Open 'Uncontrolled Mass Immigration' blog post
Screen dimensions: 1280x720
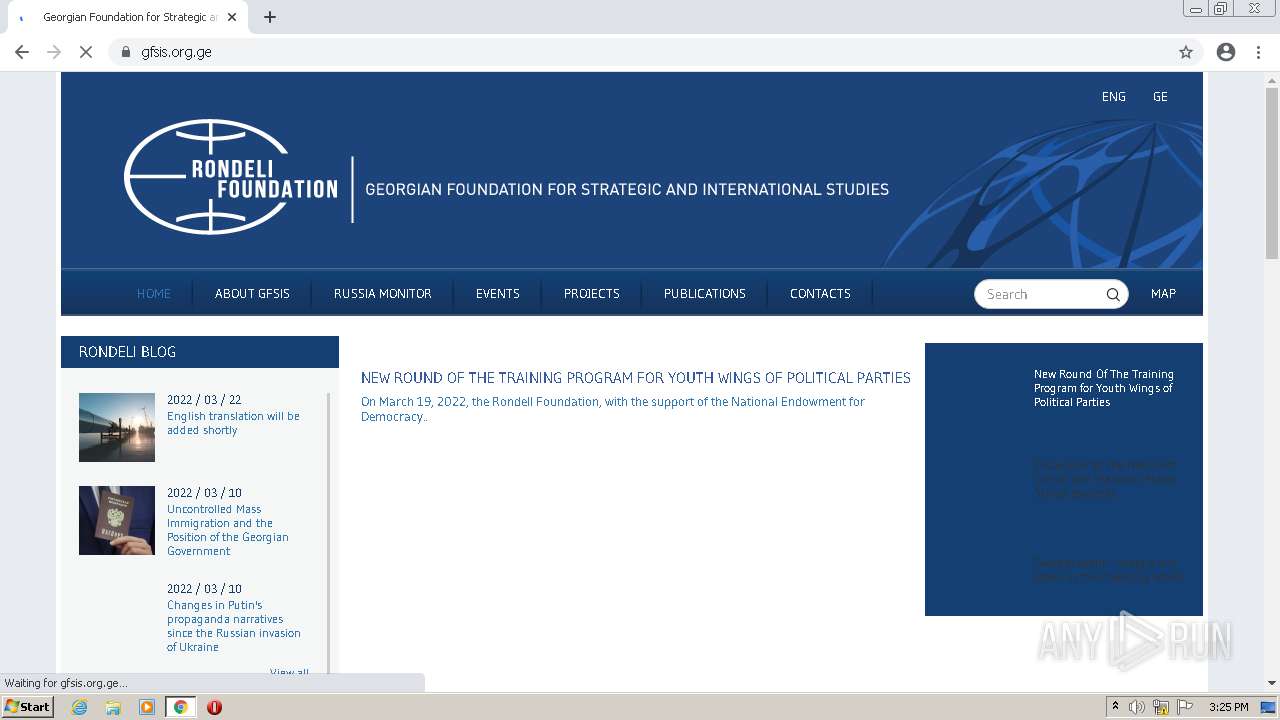tap(228, 530)
